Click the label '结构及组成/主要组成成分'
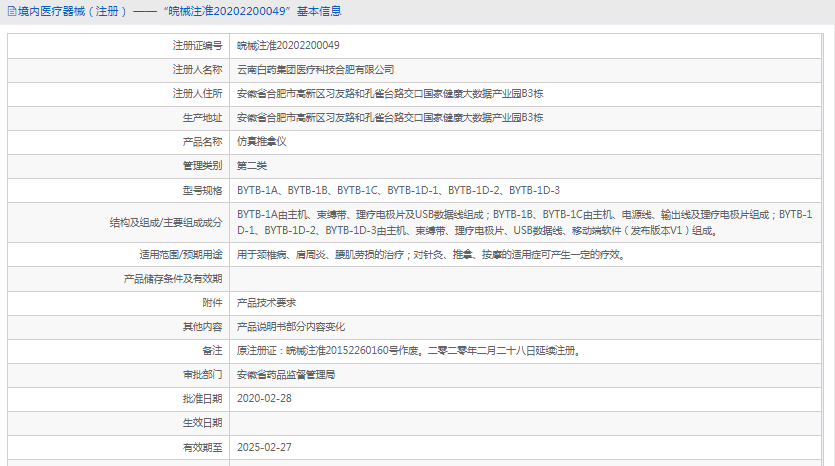Screen dimensions: 835x466 click(166, 223)
